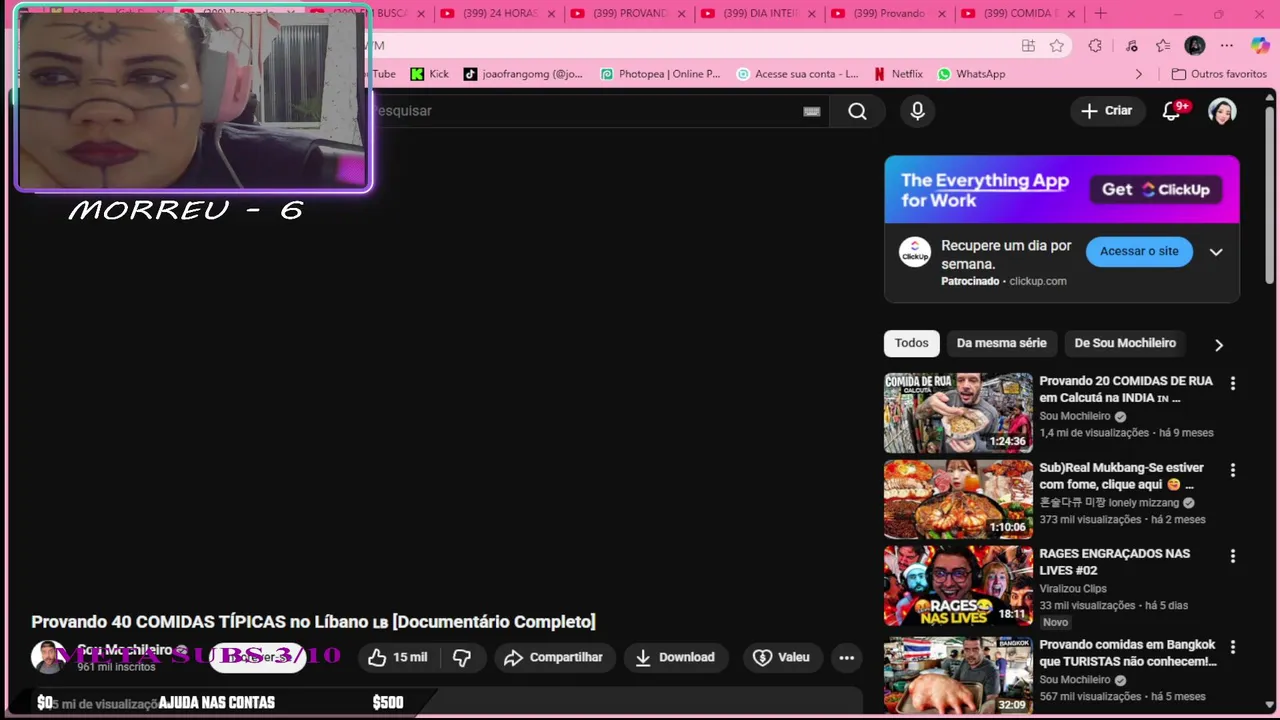
Task: Open the video title Provando 40 COMIDAS TÍPICAS
Action: pyautogui.click(x=313, y=622)
